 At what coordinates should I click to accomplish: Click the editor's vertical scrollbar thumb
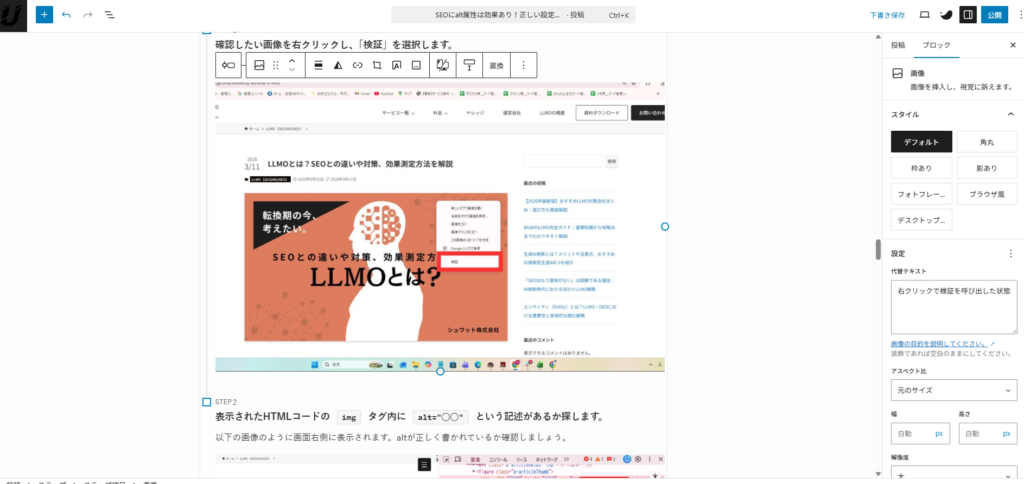pos(878,250)
